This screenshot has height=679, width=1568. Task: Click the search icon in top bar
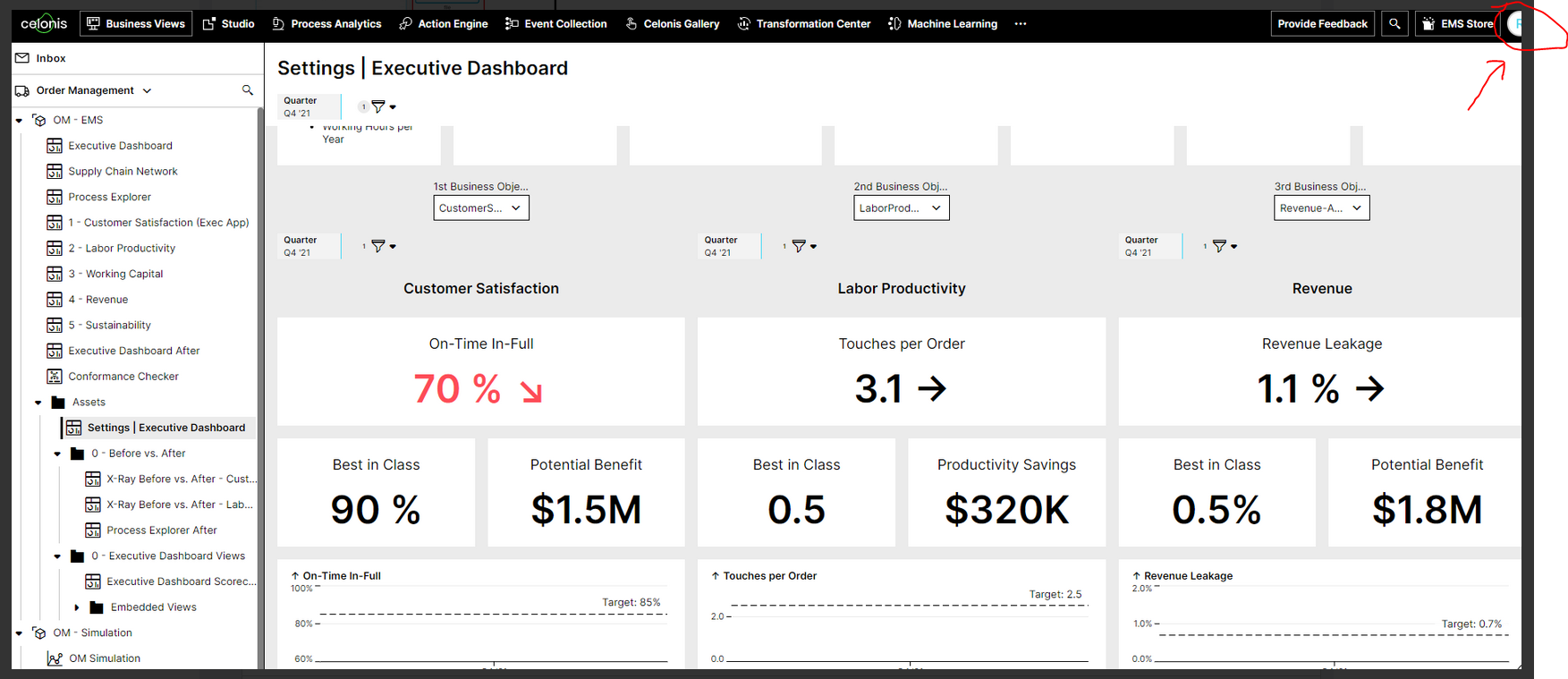click(x=1394, y=24)
